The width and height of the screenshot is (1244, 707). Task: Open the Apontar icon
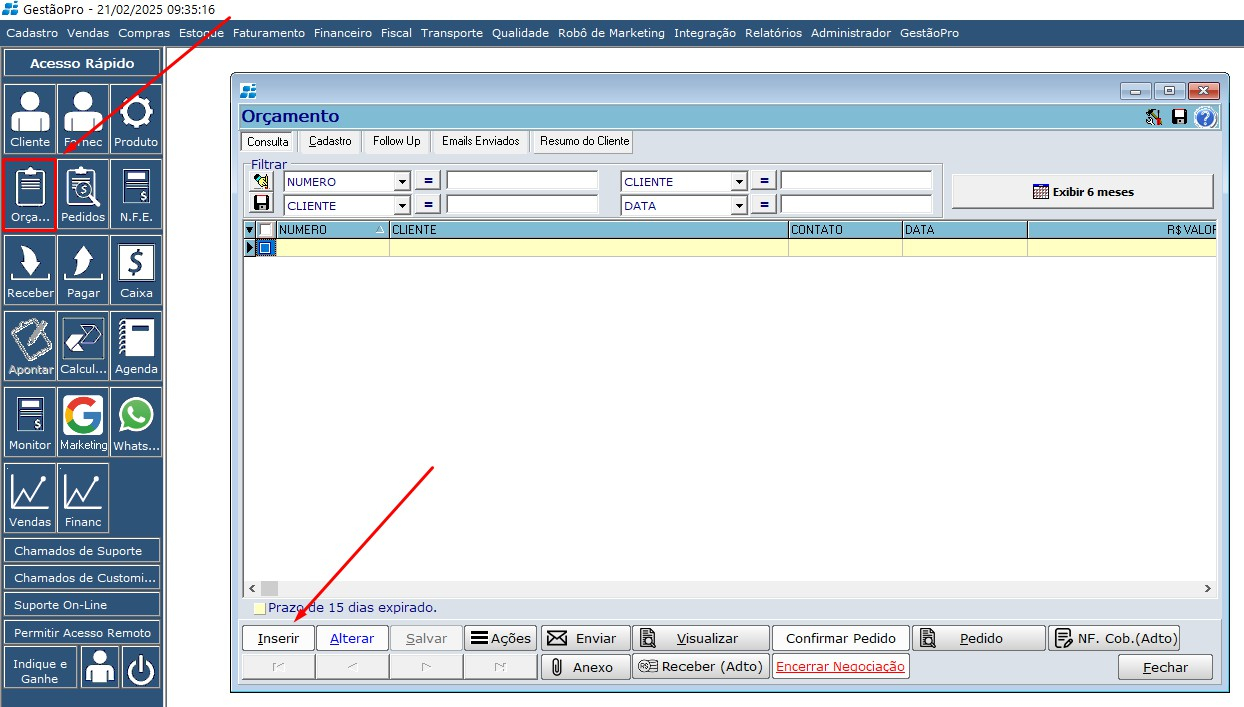30,346
